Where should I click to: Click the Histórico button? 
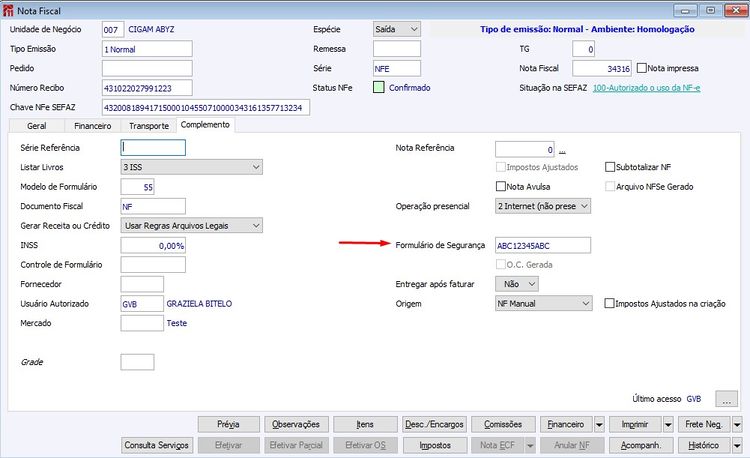(704, 445)
